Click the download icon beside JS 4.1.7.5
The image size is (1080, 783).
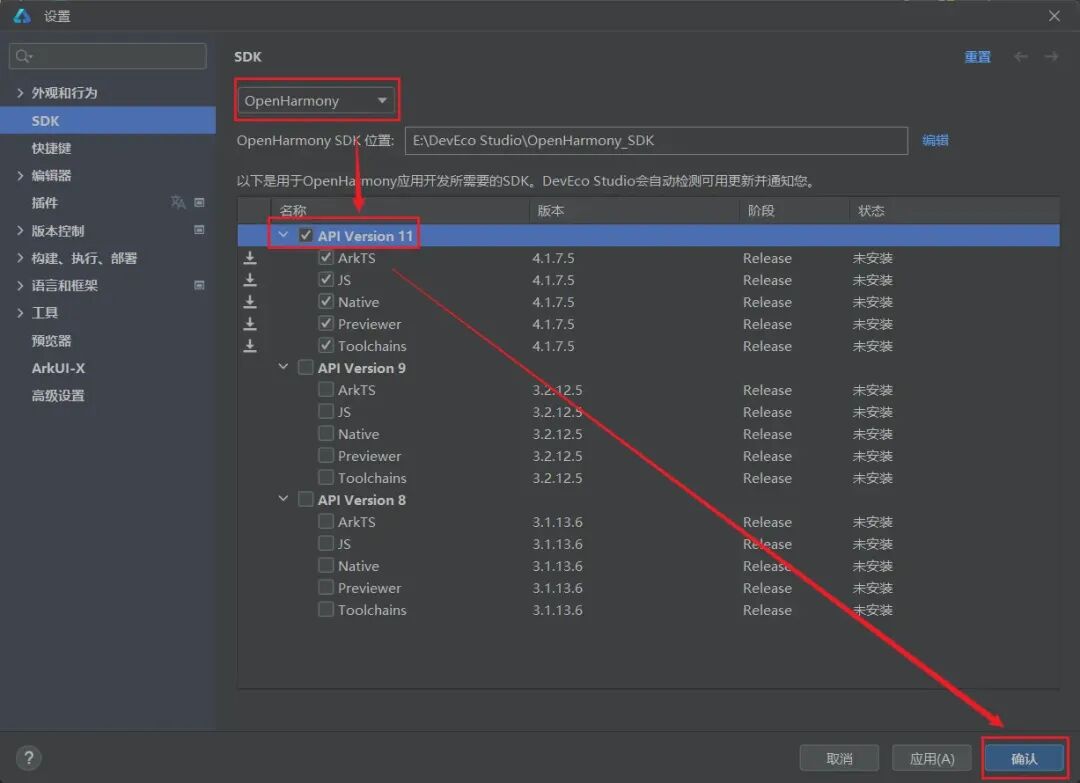(250, 280)
